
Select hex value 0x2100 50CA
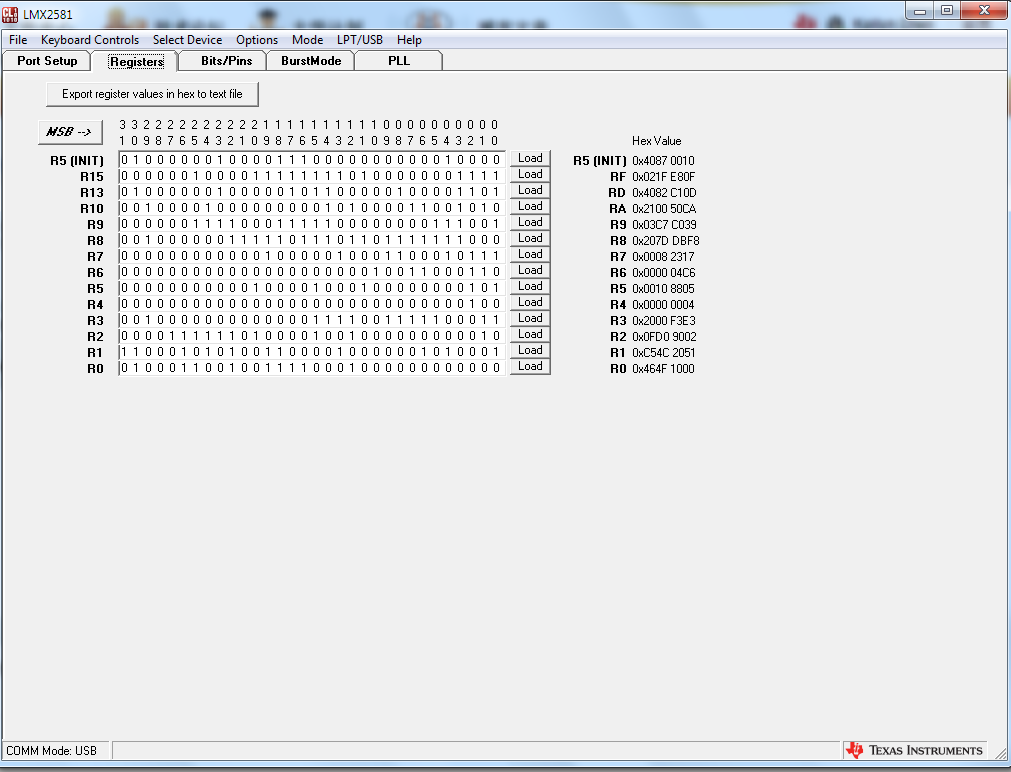pyautogui.click(x=664, y=209)
